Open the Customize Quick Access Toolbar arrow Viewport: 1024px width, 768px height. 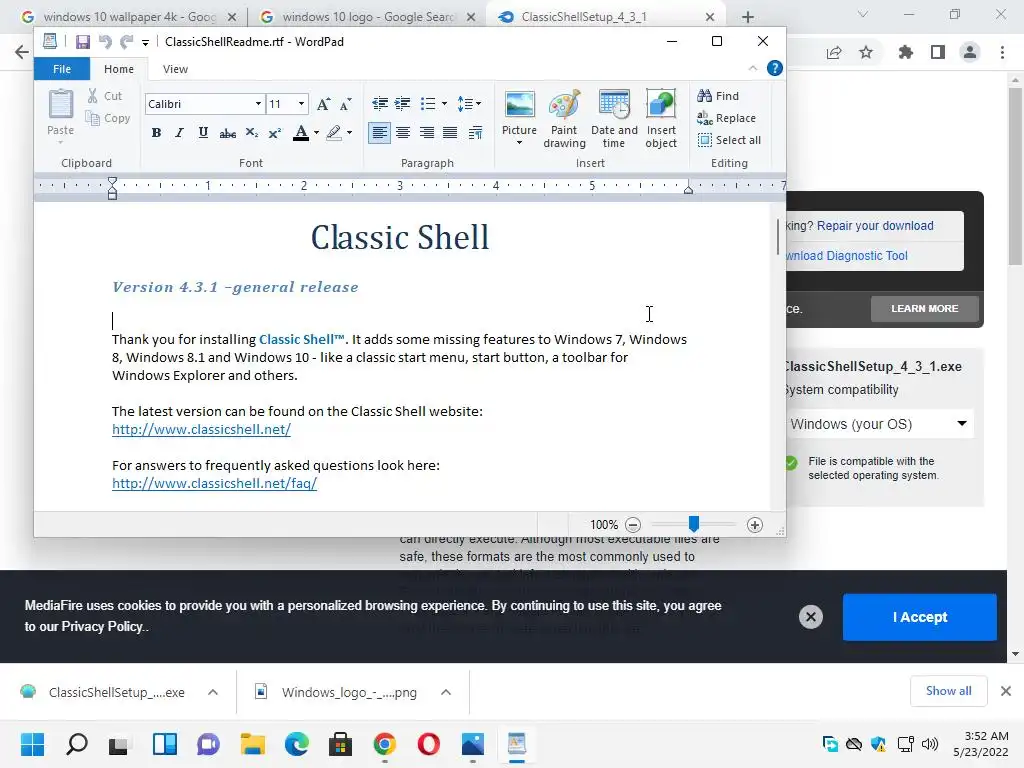tap(145, 42)
